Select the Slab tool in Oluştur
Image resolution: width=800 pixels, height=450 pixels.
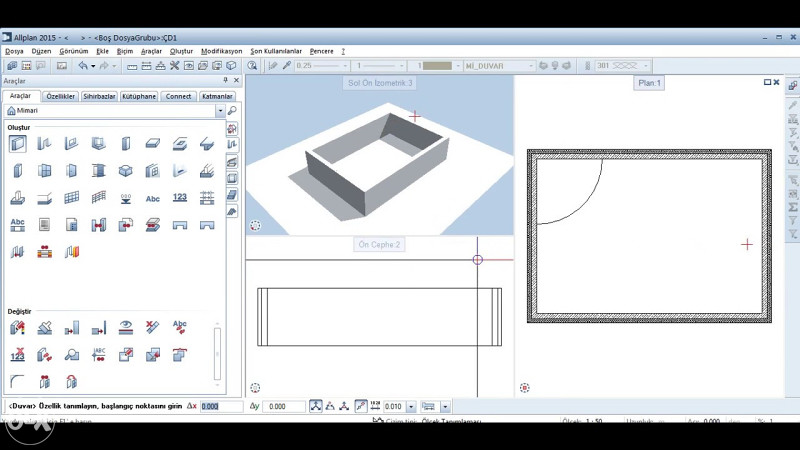(x=153, y=144)
